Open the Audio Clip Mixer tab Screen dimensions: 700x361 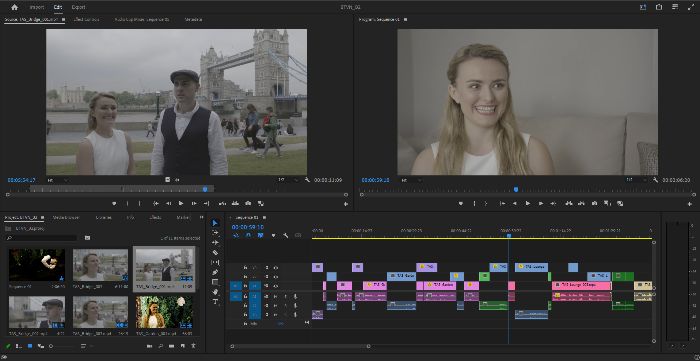tap(142, 20)
